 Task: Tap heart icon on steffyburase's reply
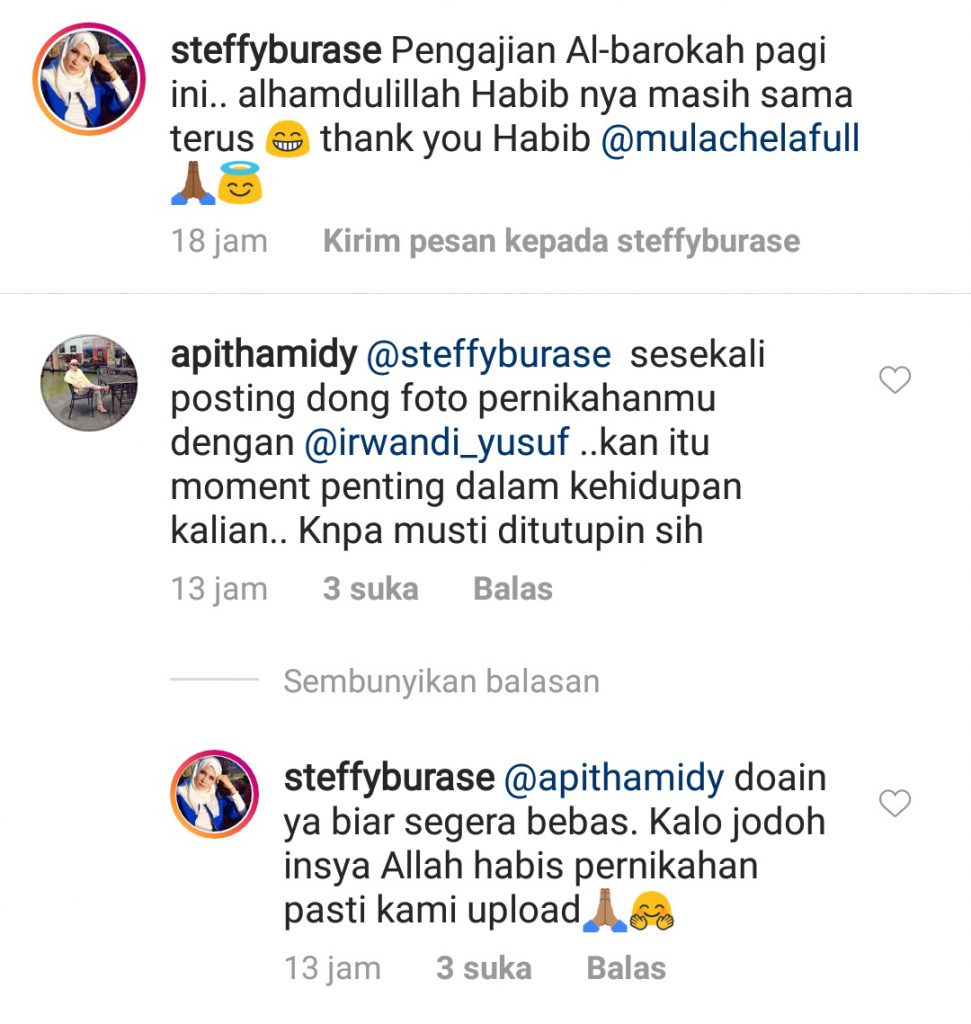pyautogui.click(x=895, y=803)
